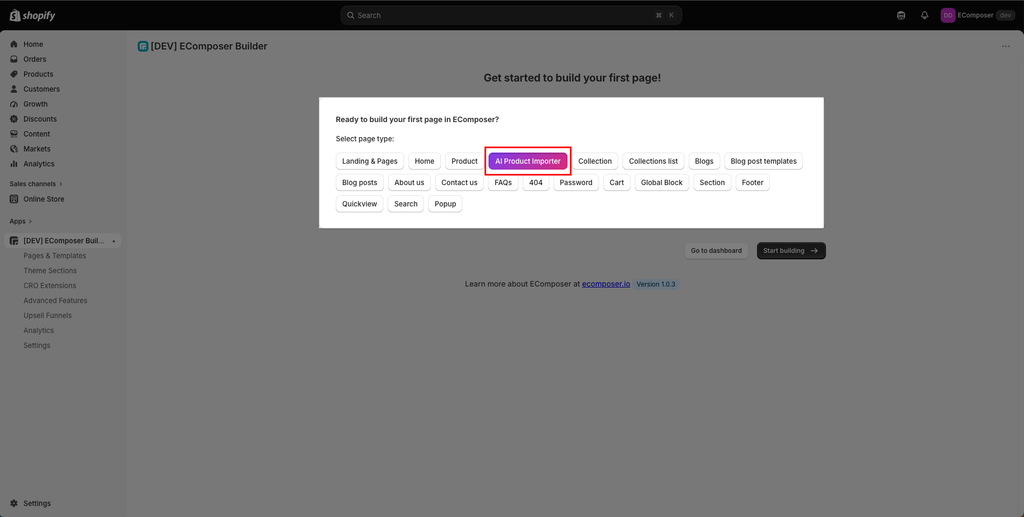Click the Markets globe icon
Screen dimensions: 1024x517
[14, 149]
